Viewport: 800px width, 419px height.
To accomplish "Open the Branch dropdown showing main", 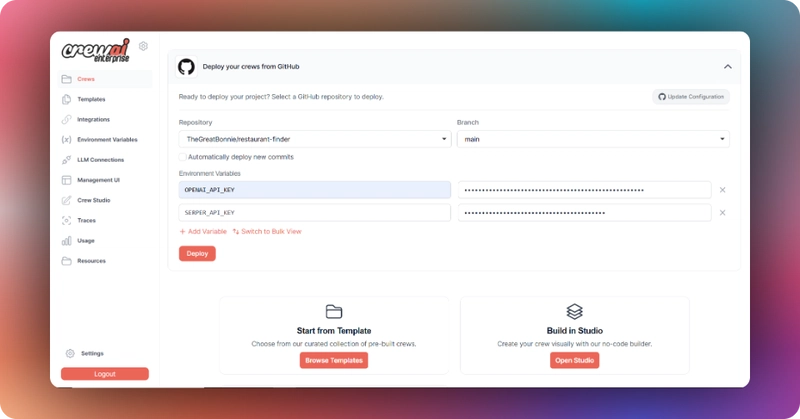I will coord(593,139).
